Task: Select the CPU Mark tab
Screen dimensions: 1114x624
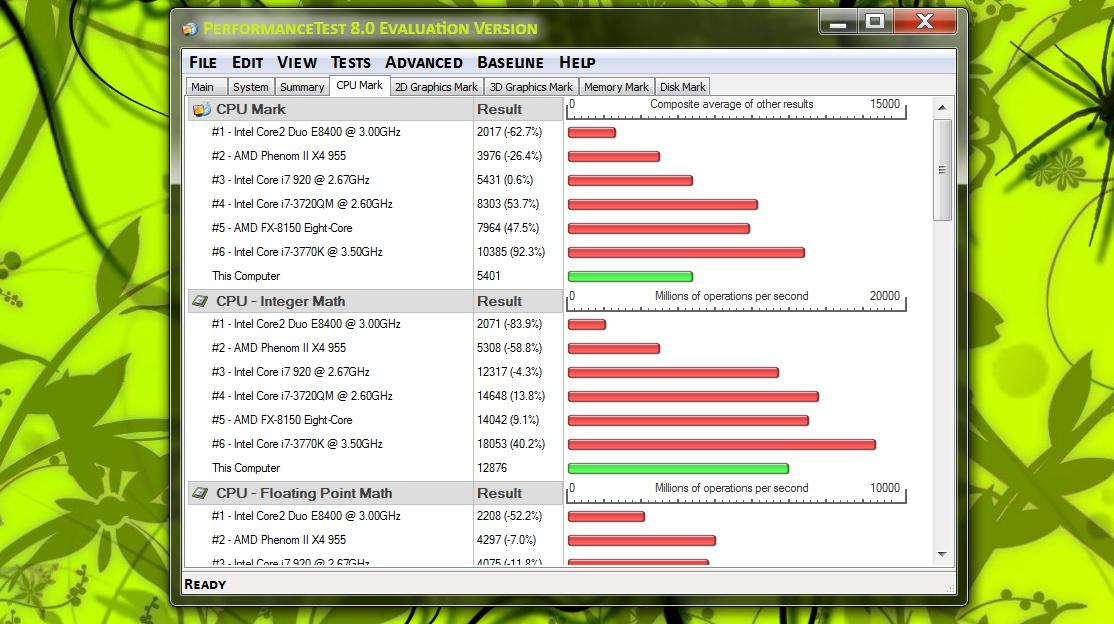Action: (359, 85)
